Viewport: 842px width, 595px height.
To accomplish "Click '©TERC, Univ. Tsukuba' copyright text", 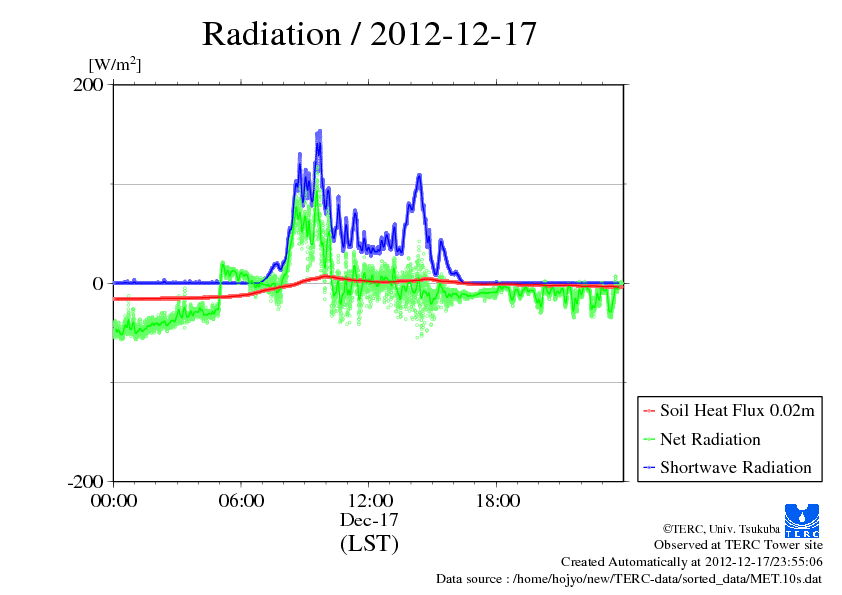I will pos(721,529).
